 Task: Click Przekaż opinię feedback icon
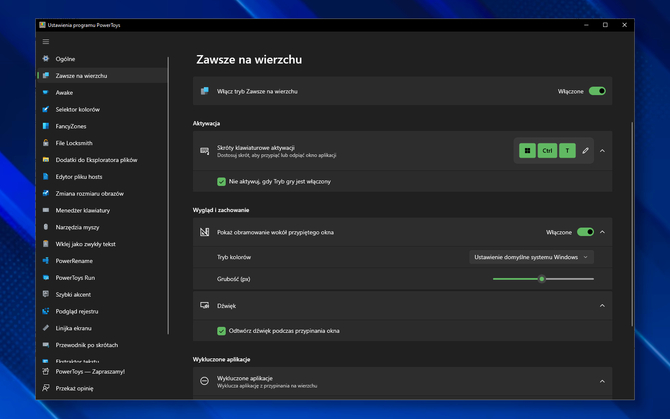pos(46,388)
